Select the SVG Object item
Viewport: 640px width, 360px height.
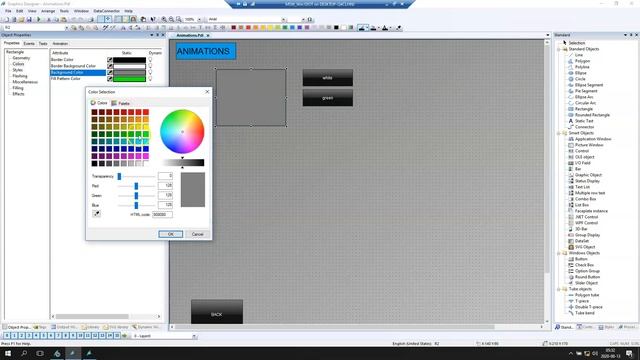click(585, 247)
